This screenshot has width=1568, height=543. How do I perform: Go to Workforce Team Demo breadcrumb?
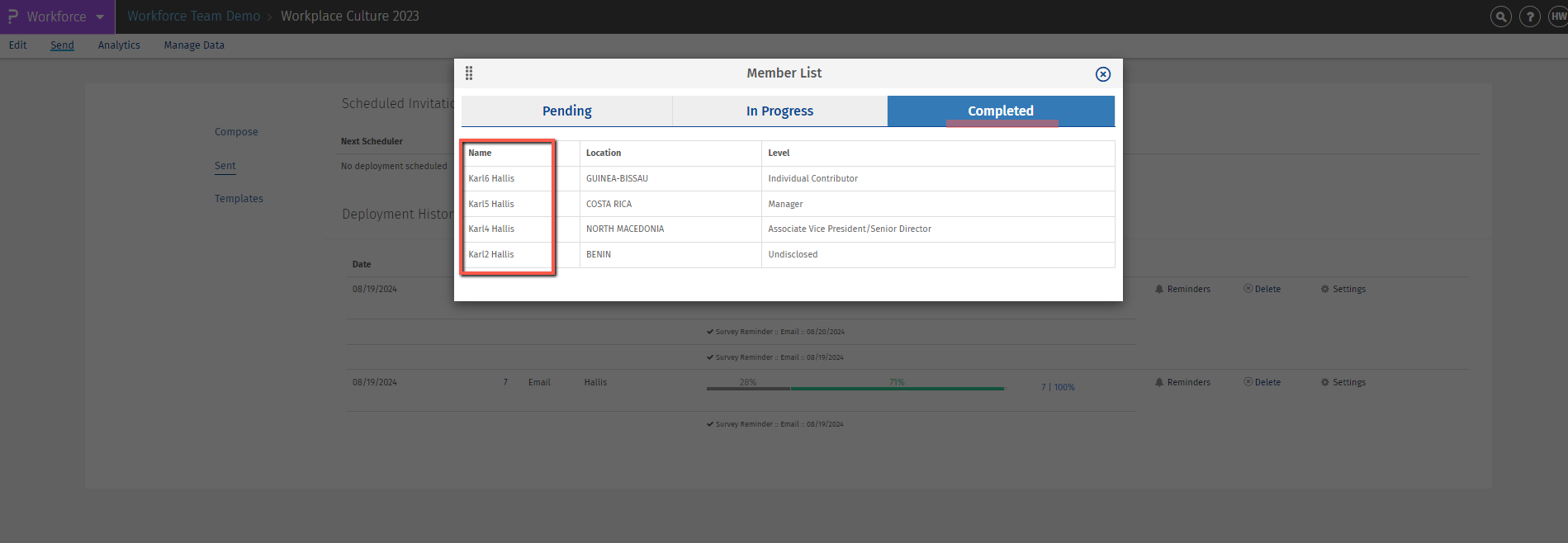coord(193,16)
